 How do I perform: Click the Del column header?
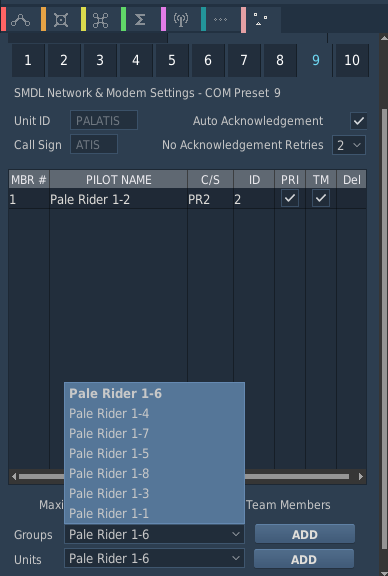coord(352,180)
